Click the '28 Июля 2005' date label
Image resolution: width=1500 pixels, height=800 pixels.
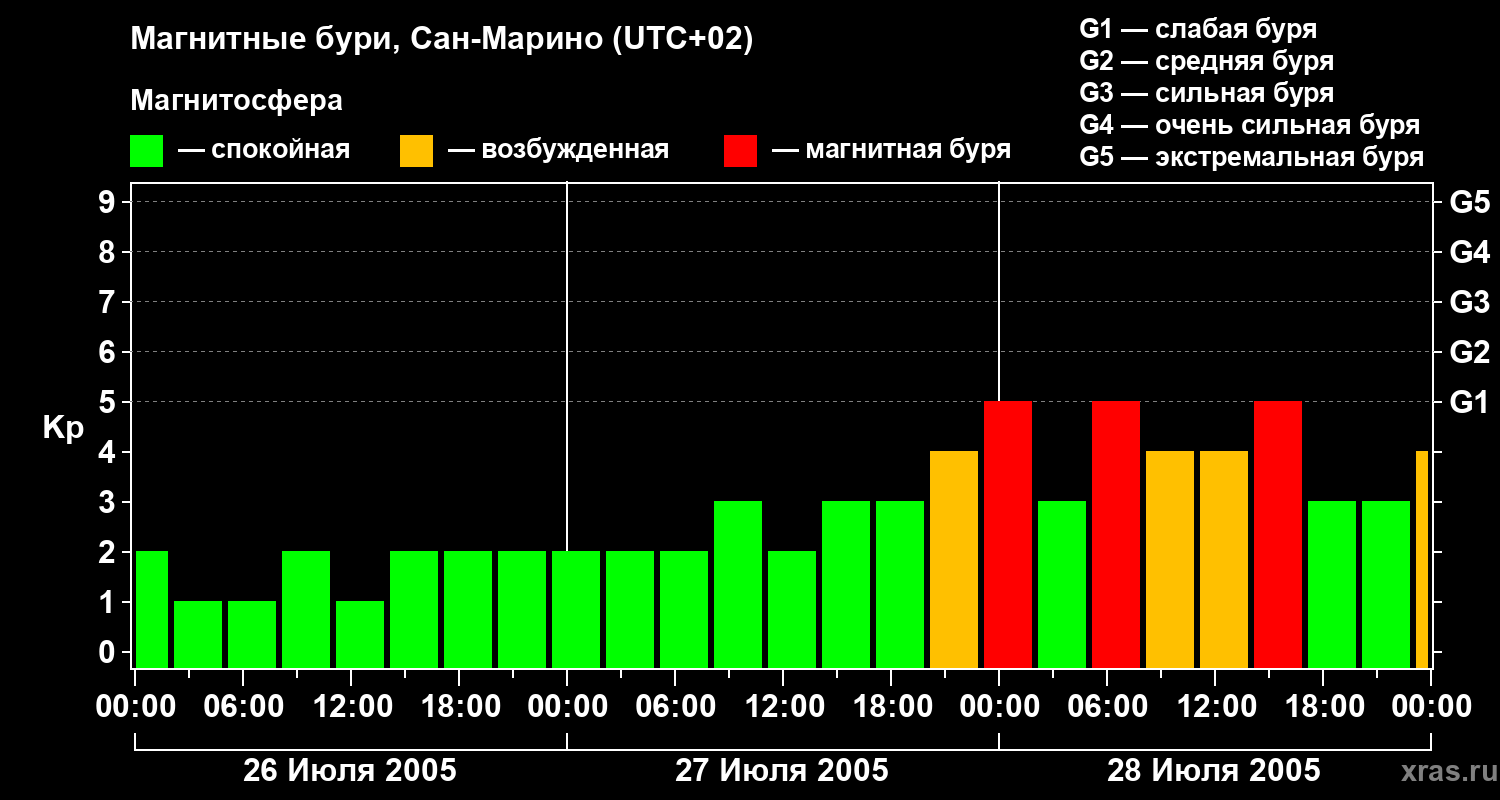[x=1214, y=771]
